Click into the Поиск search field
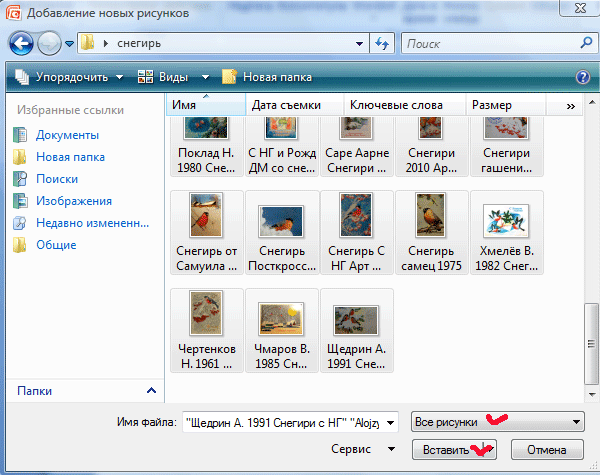 click(x=492, y=44)
